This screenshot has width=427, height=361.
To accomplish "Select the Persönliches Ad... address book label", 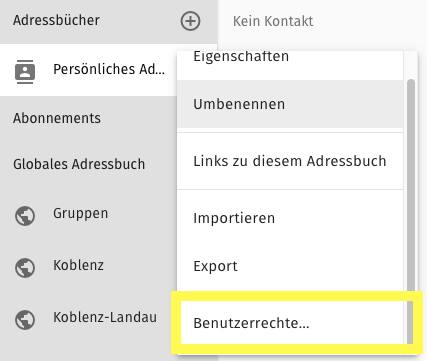I will click(109, 69).
